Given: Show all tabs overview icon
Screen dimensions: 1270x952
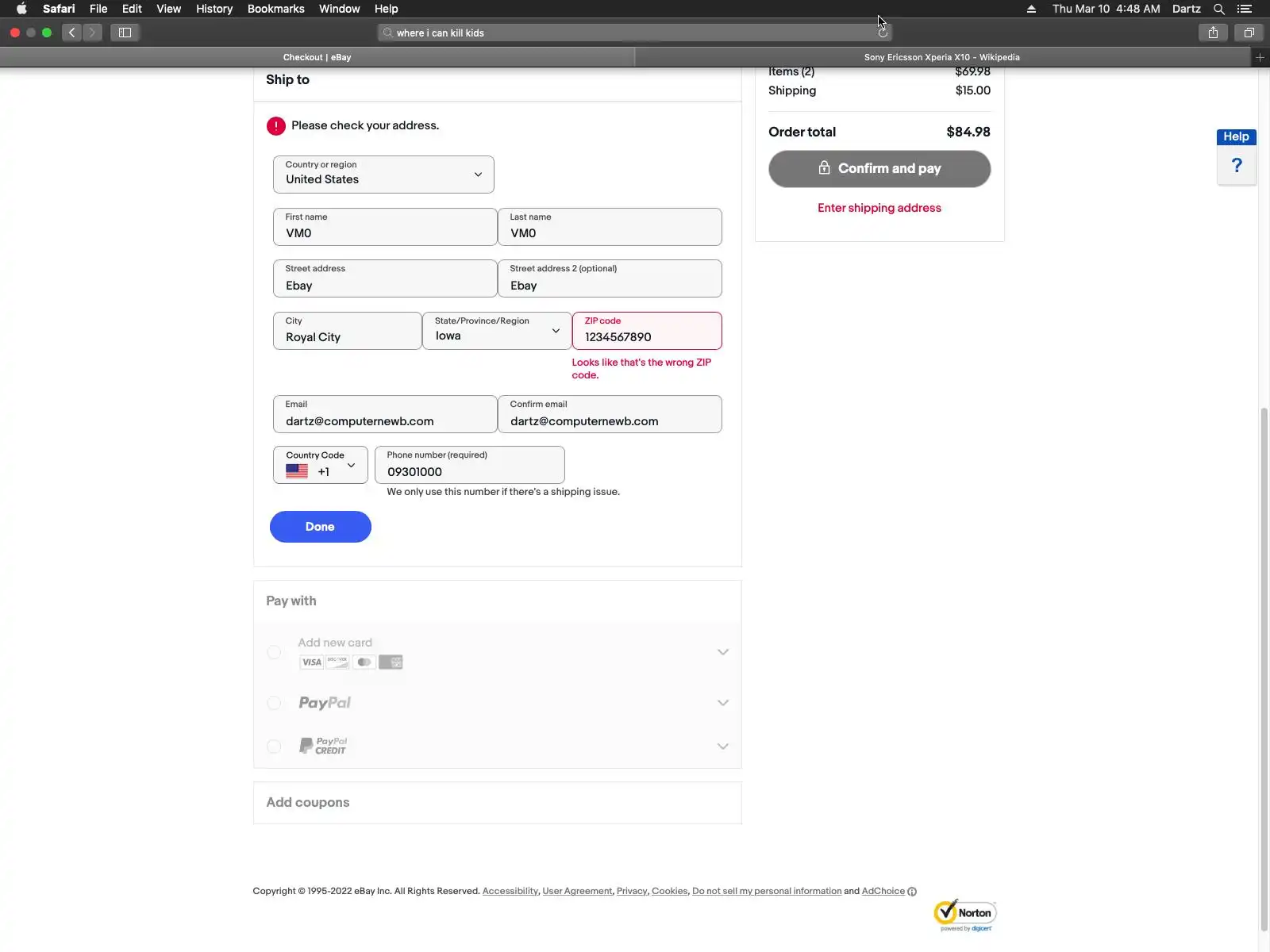Looking at the screenshot, I should coord(1249,33).
